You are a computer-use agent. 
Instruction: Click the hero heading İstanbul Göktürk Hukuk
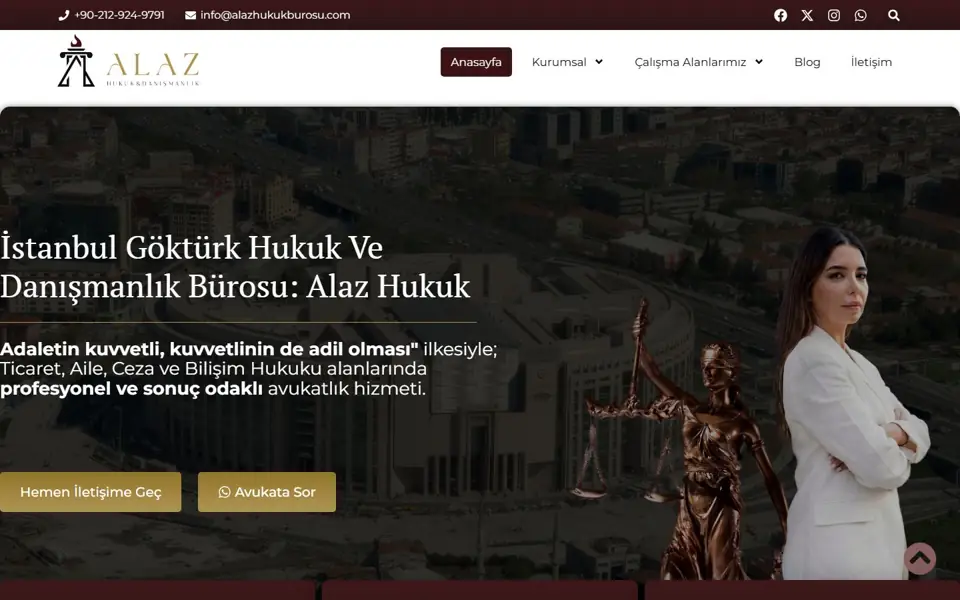coord(235,267)
